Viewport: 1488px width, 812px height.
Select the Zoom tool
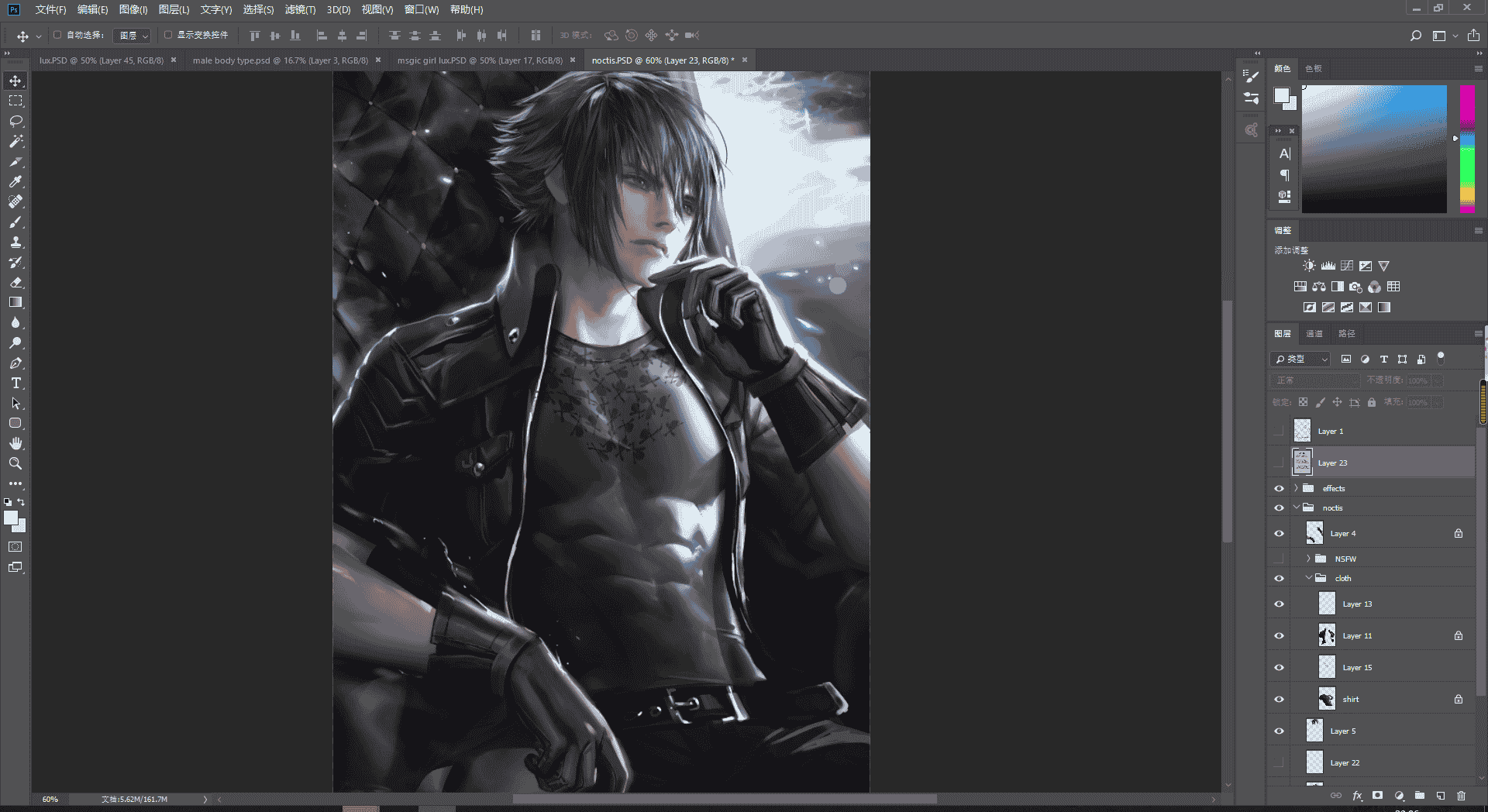15,463
